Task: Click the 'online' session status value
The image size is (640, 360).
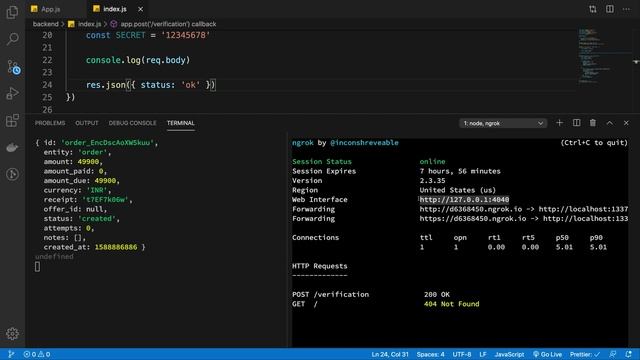Action: pyautogui.click(x=432, y=162)
